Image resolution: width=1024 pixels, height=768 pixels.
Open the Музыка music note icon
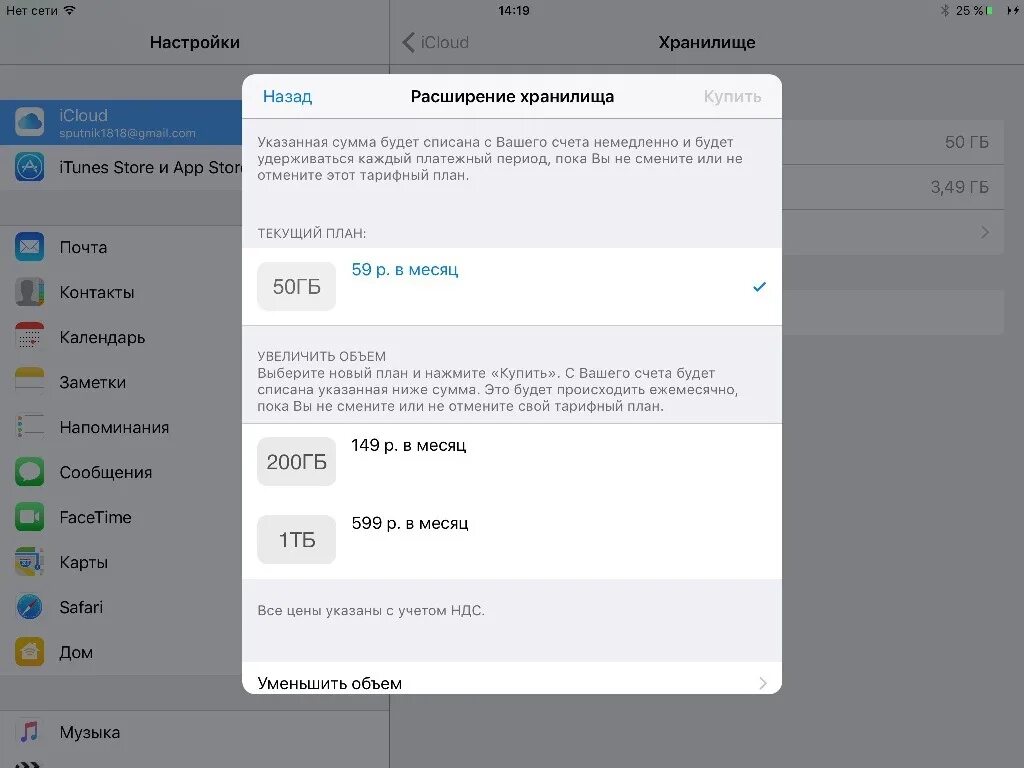(x=29, y=732)
